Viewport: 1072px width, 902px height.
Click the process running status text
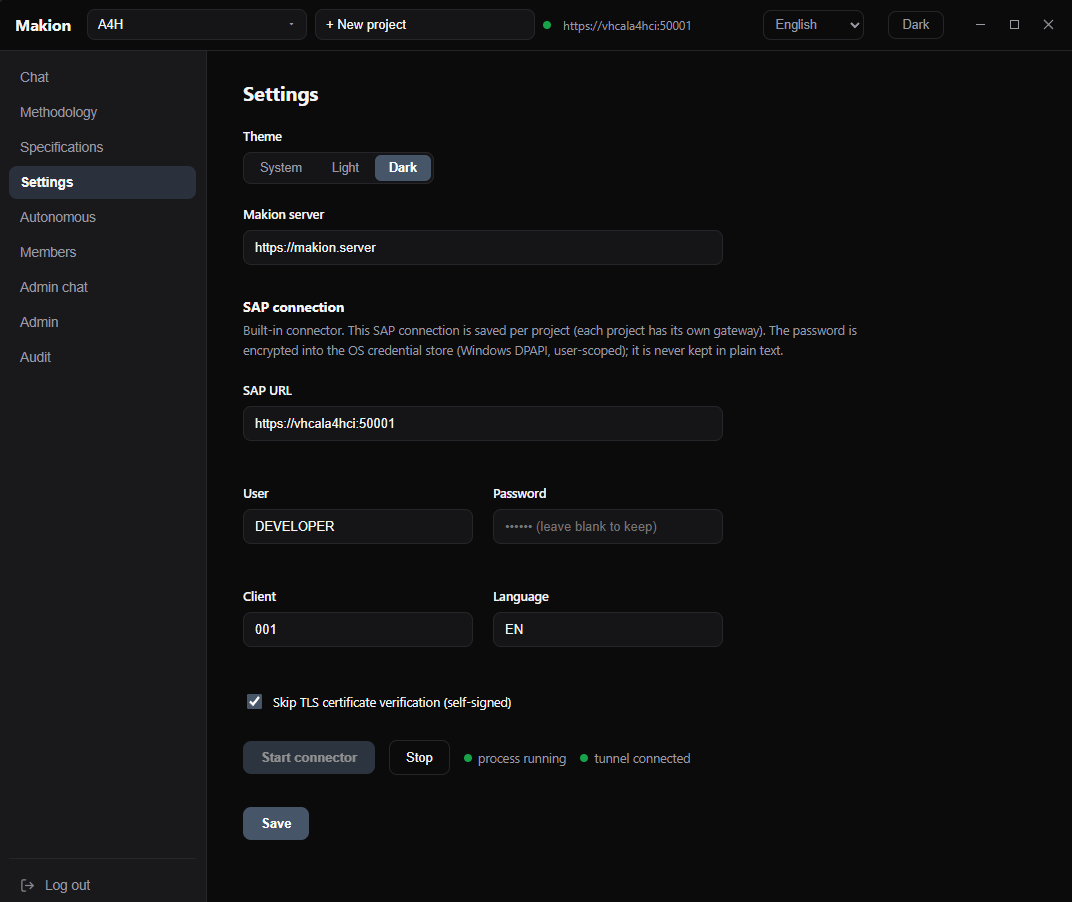pyautogui.click(x=522, y=759)
